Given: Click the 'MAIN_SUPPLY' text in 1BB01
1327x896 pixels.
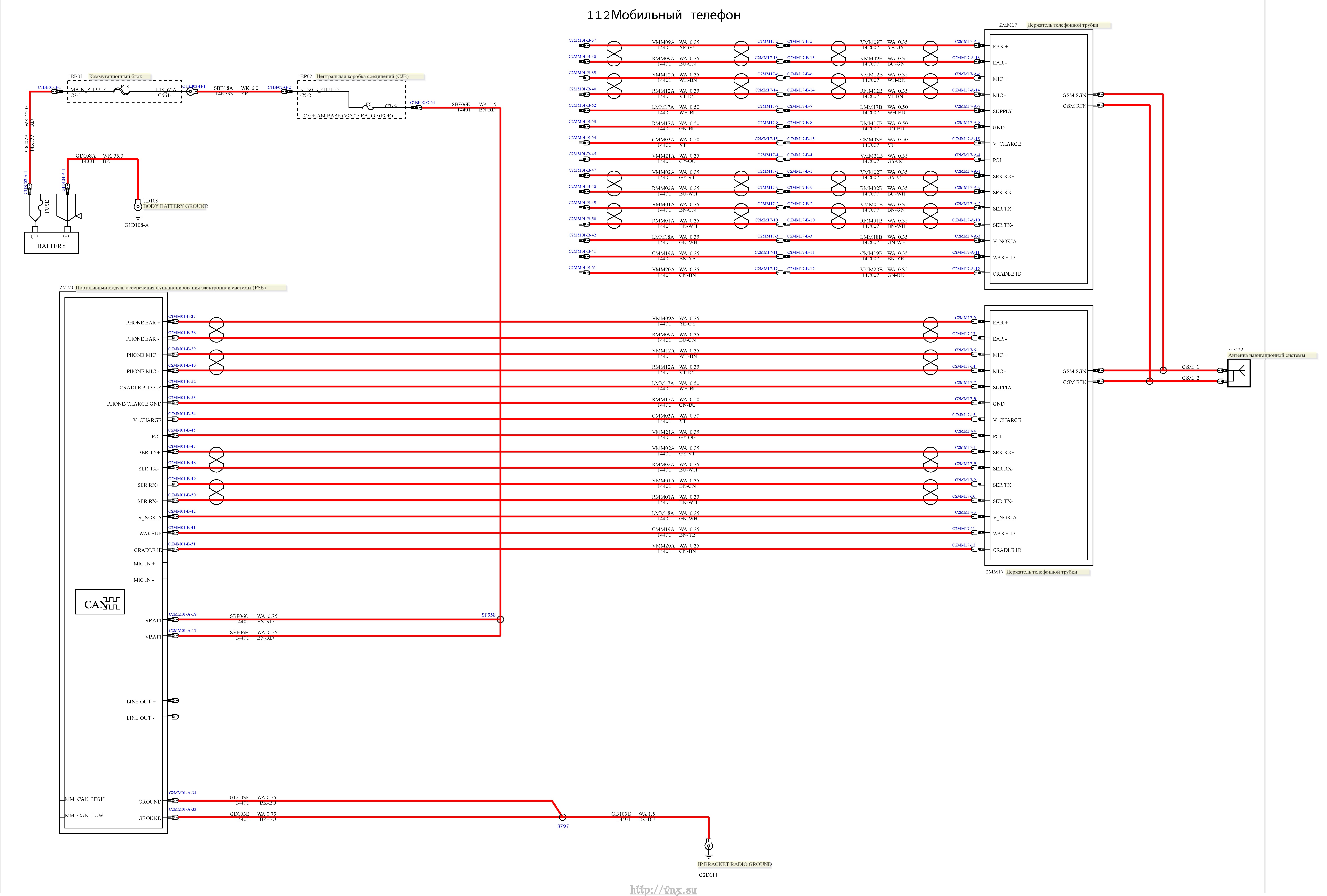Looking at the screenshot, I should 89,90.
